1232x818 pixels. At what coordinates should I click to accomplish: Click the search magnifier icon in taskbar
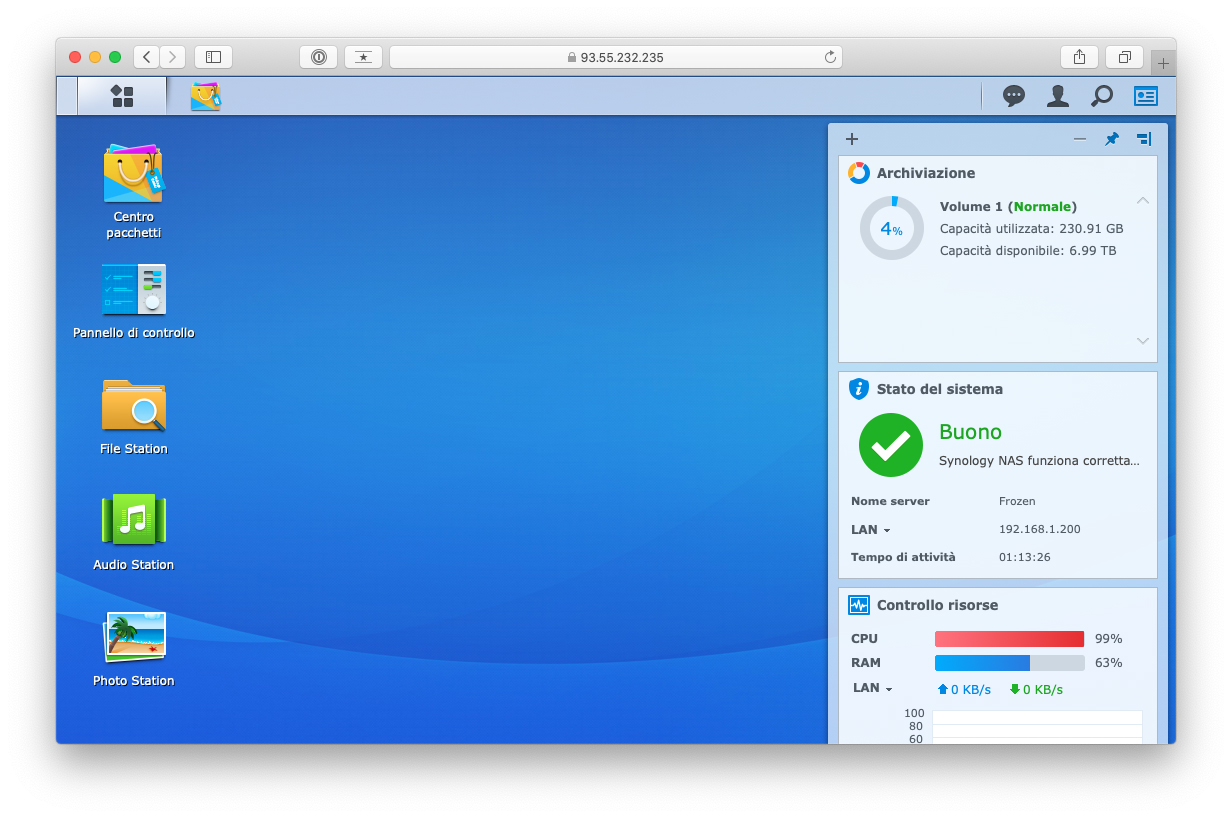coord(1102,96)
